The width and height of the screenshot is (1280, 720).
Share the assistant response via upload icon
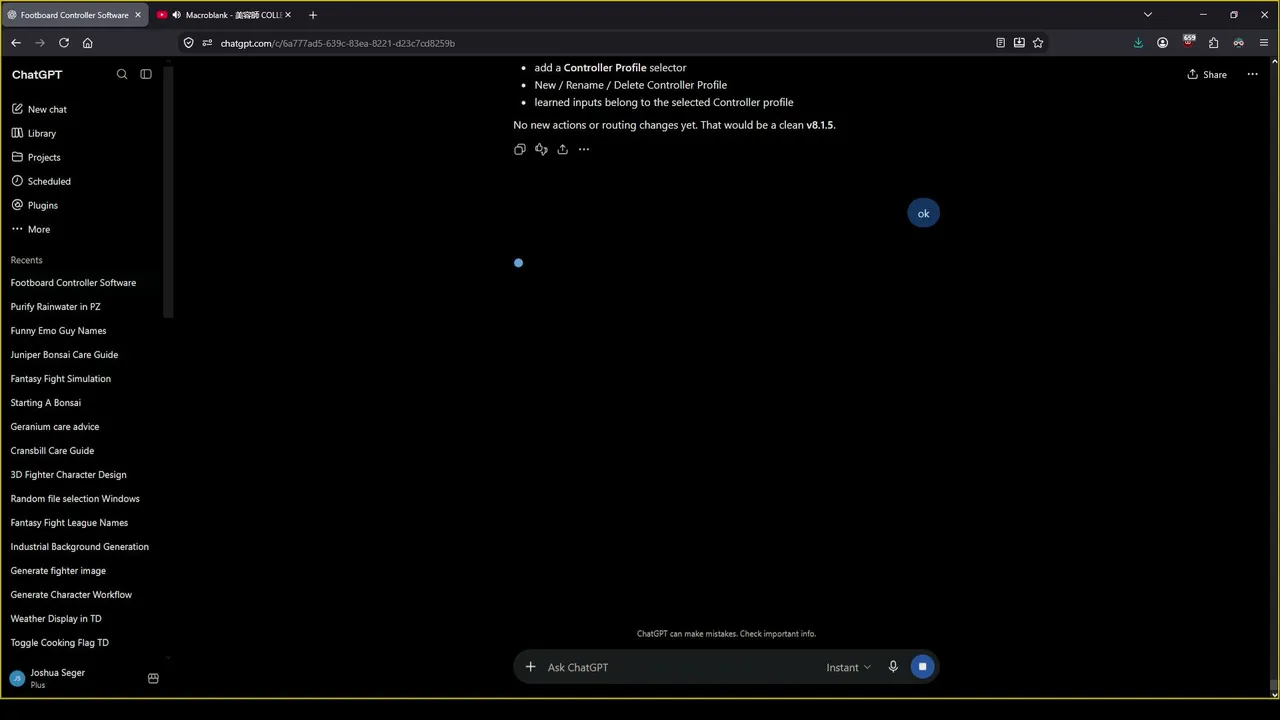coord(563,149)
